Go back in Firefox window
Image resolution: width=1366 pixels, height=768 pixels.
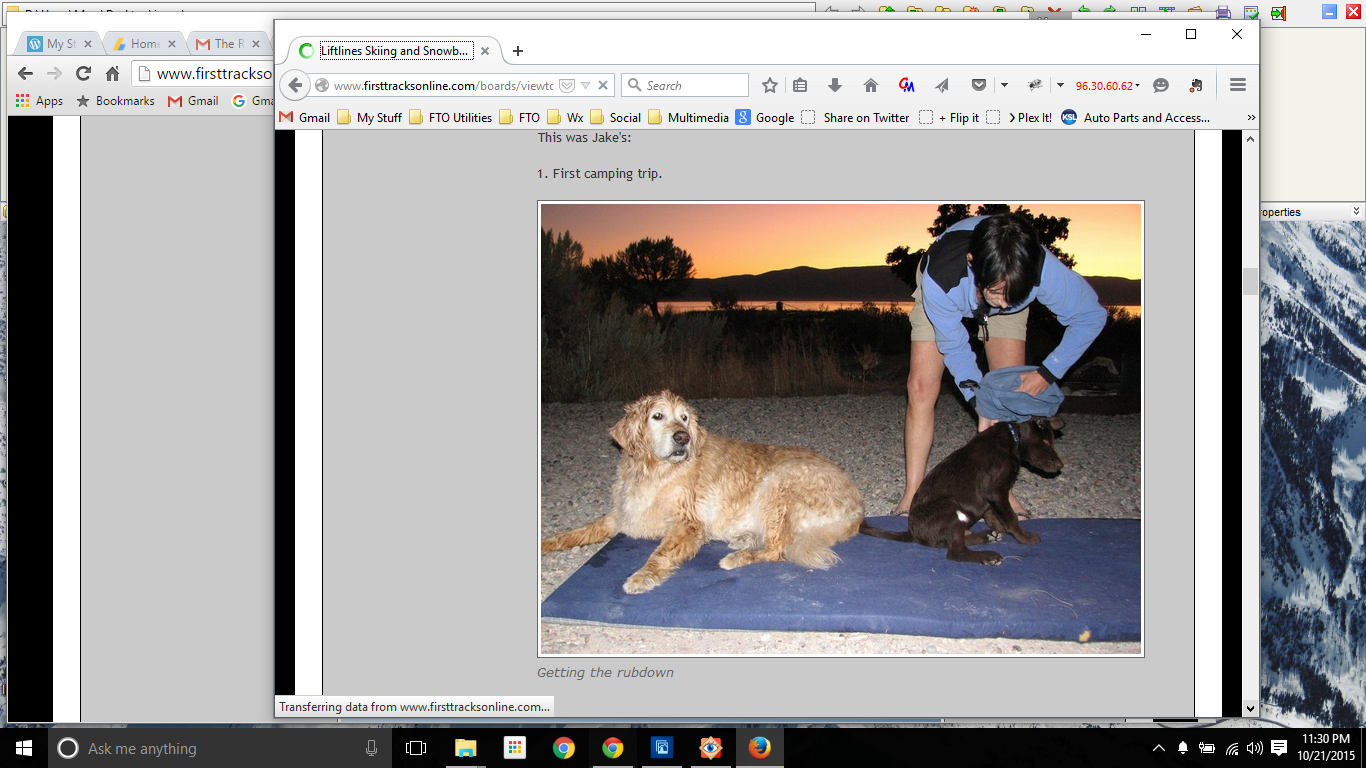click(x=295, y=85)
